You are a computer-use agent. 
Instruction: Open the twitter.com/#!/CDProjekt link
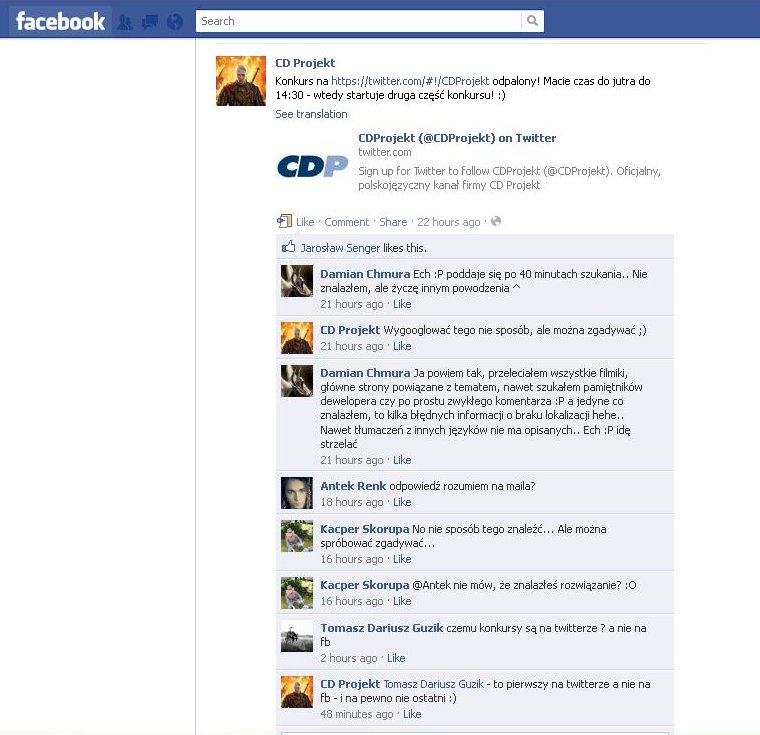(x=410, y=81)
